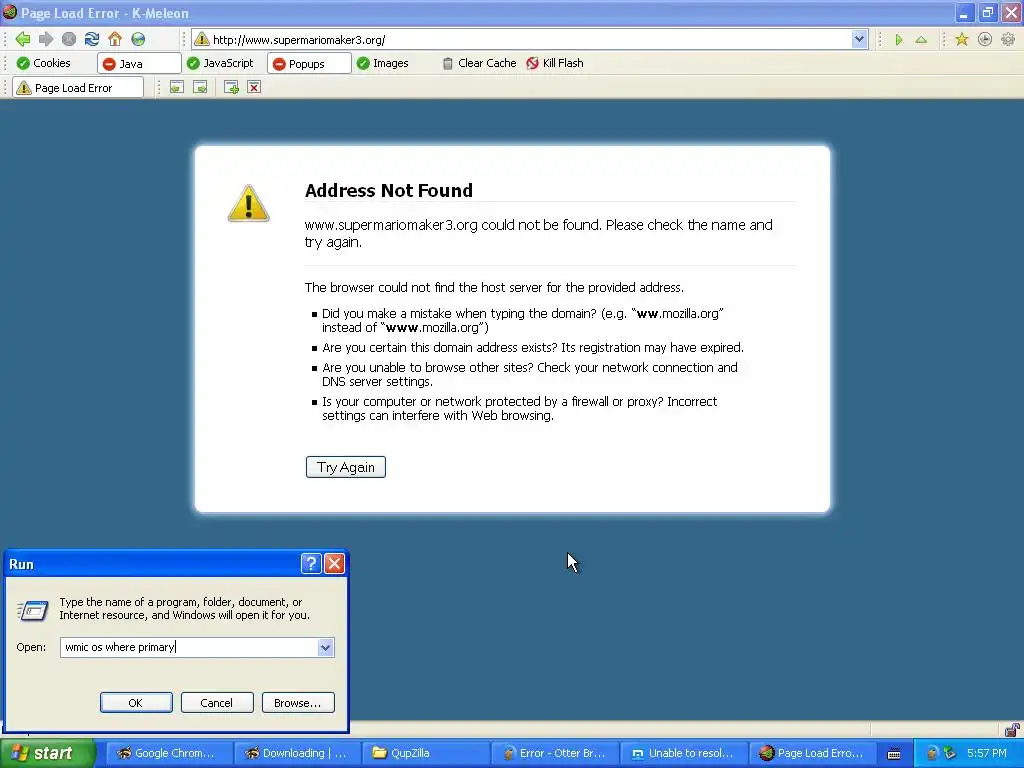Go back with the green Back arrow
This screenshot has height=768, width=1024.
(23, 39)
